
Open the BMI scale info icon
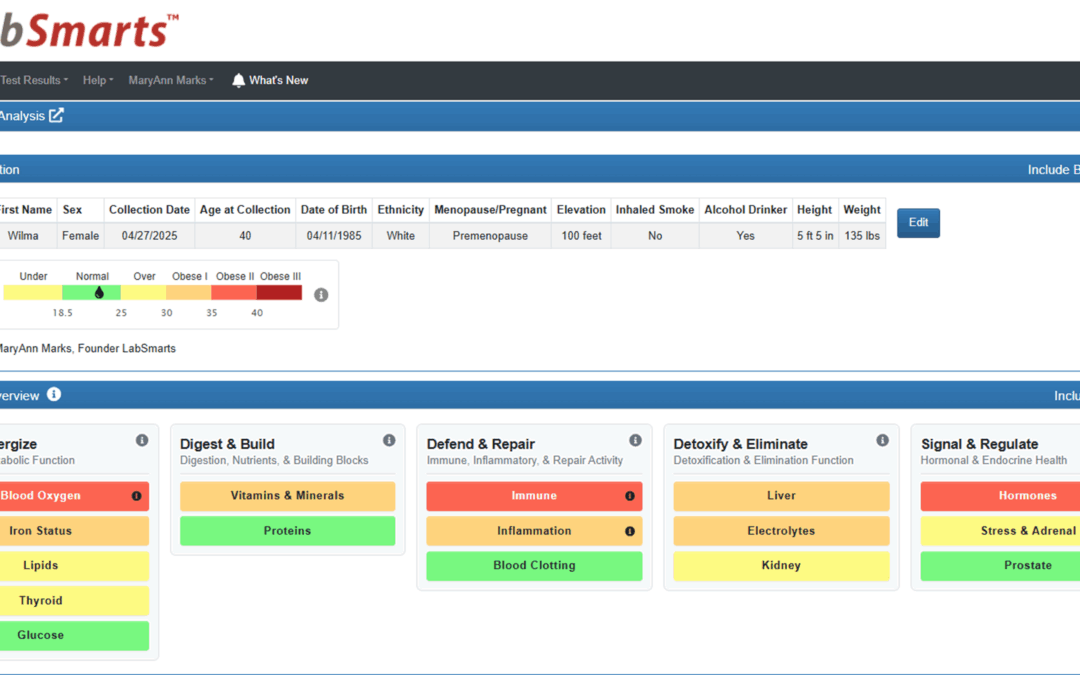click(x=321, y=295)
